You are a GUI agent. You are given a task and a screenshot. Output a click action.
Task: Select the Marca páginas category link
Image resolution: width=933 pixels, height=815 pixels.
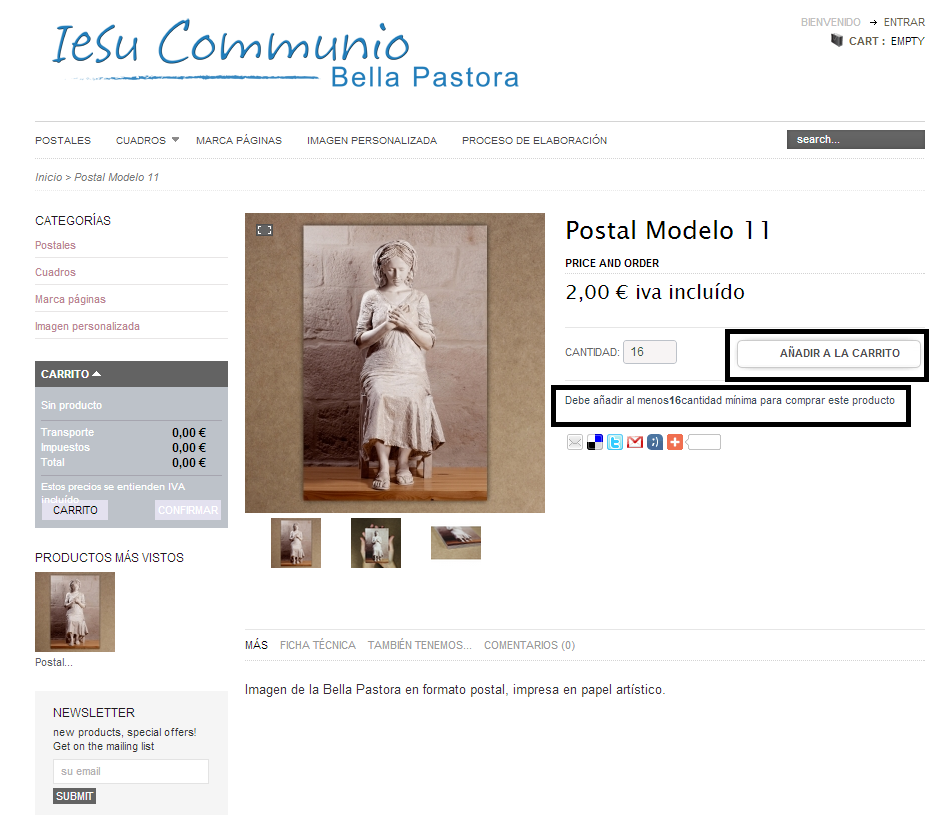coord(70,299)
